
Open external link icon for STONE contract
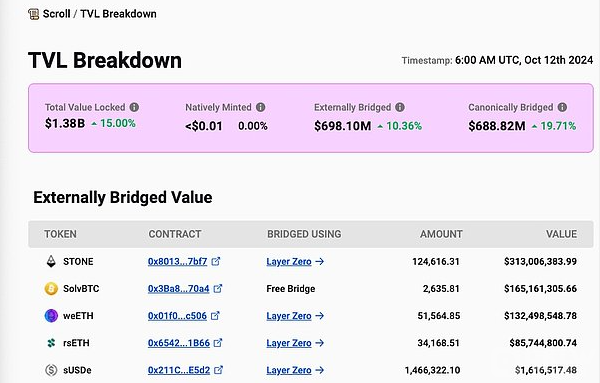pos(216,261)
